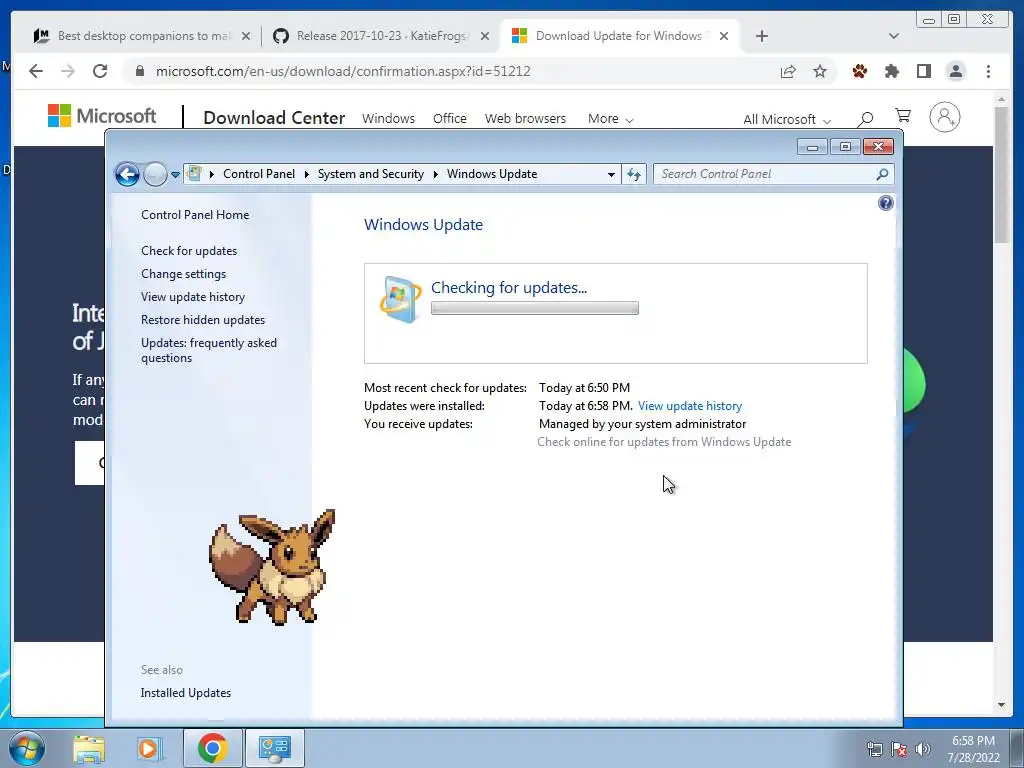
Task: Reload the Microsoft download page
Action: (100, 71)
